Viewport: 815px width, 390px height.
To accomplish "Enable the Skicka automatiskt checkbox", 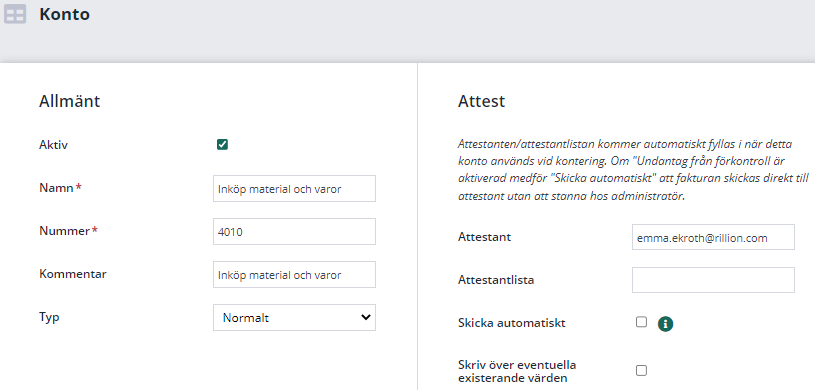I will (x=641, y=322).
